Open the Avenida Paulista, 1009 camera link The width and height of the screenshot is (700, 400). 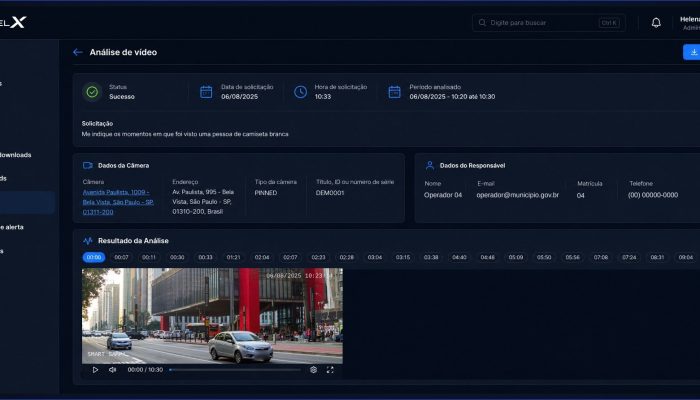tap(118, 202)
